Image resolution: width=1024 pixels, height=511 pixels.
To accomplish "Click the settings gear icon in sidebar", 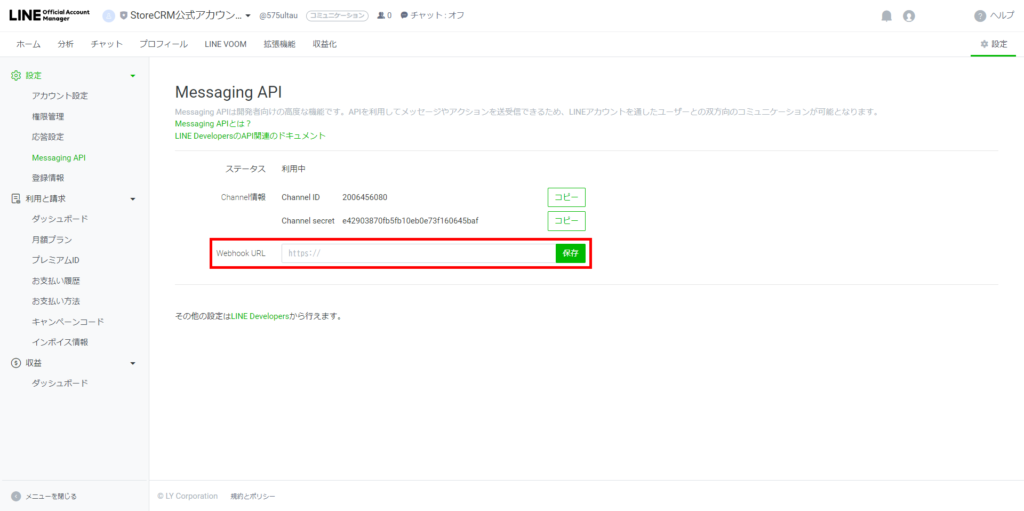I will click(x=16, y=76).
